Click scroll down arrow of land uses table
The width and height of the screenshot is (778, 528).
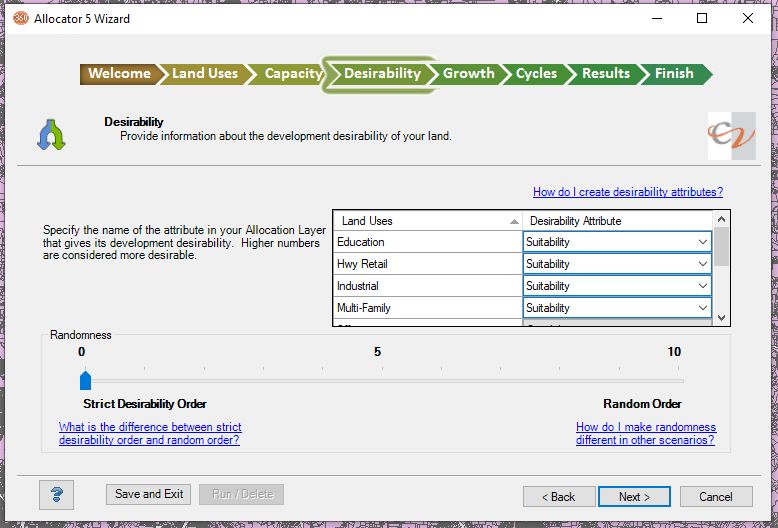[x=721, y=318]
